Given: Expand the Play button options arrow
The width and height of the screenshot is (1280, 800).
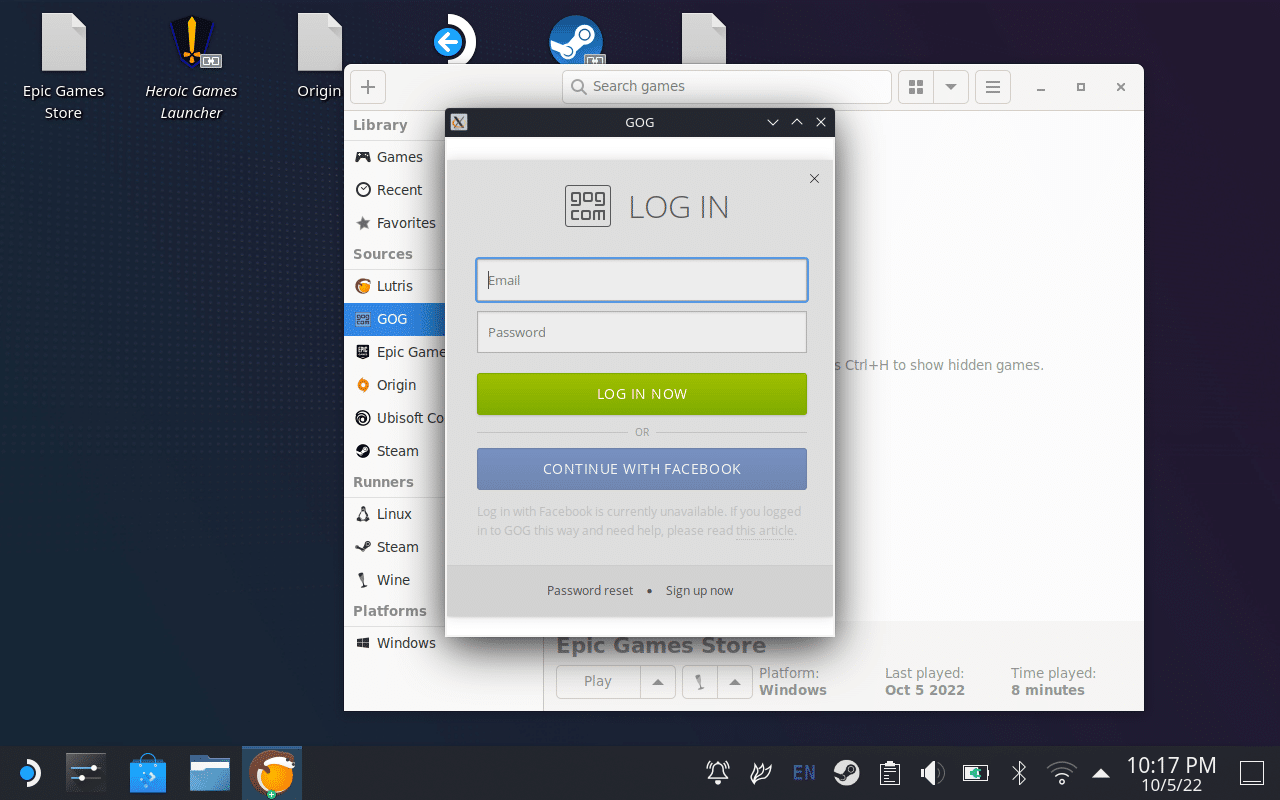Looking at the screenshot, I should [x=658, y=682].
